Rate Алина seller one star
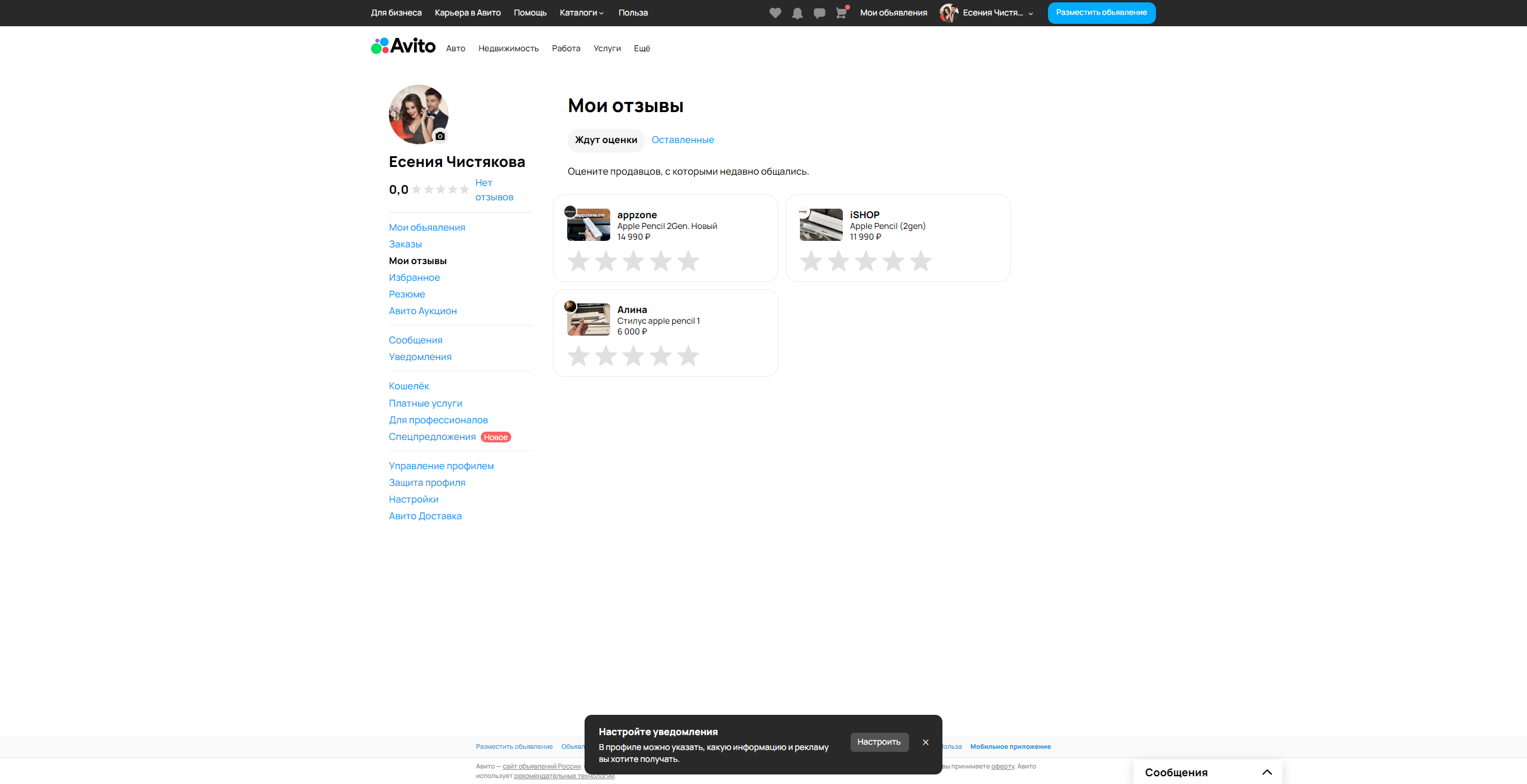 579,356
